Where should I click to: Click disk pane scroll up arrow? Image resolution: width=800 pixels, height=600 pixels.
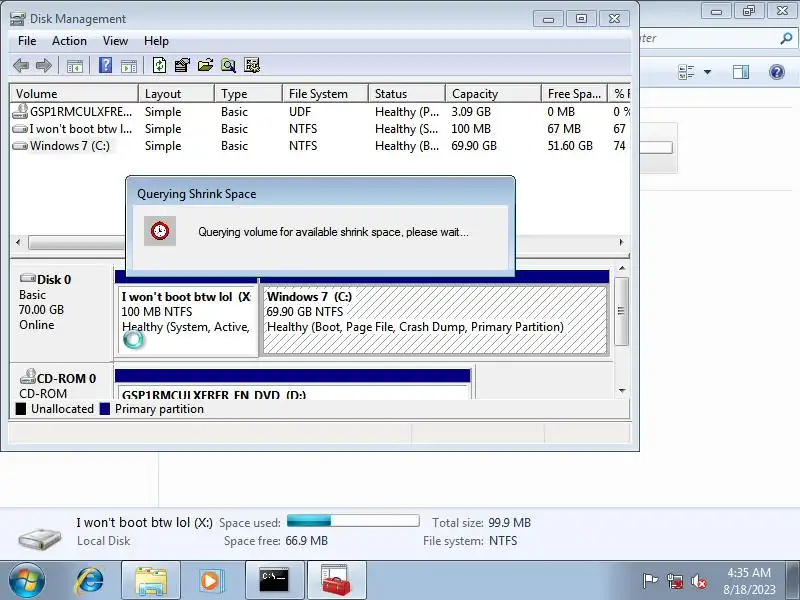(x=622, y=269)
